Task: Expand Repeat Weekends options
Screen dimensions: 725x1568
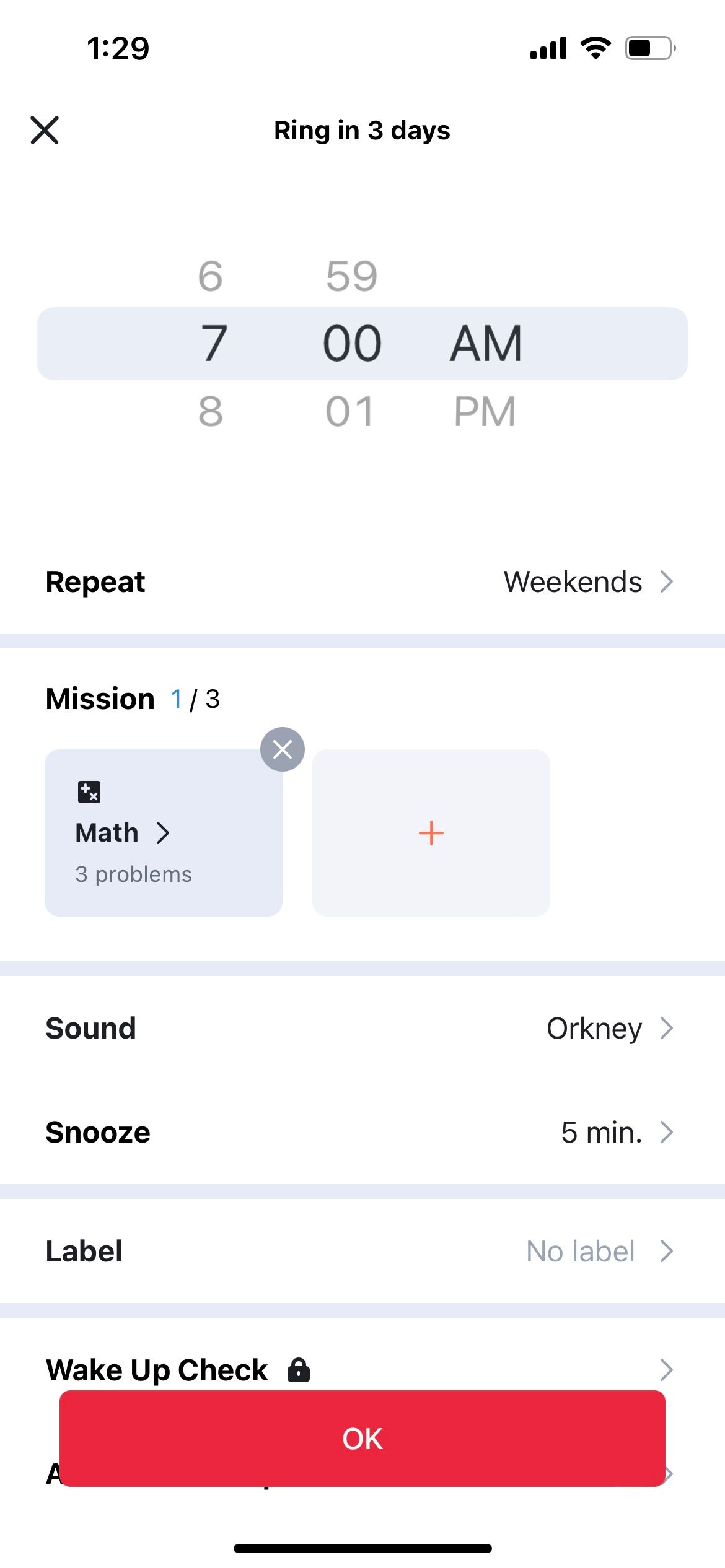Action: click(x=587, y=582)
